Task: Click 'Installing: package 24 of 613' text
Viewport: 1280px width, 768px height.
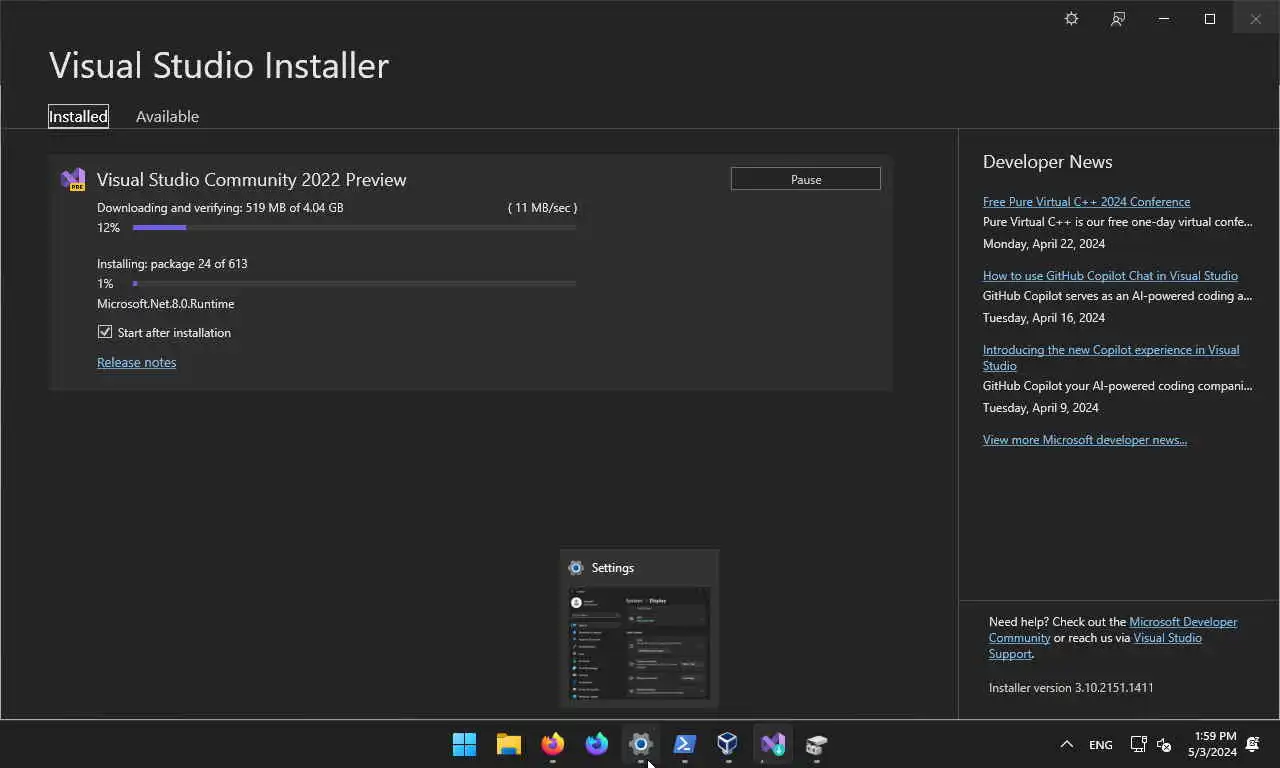Action: (172, 264)
